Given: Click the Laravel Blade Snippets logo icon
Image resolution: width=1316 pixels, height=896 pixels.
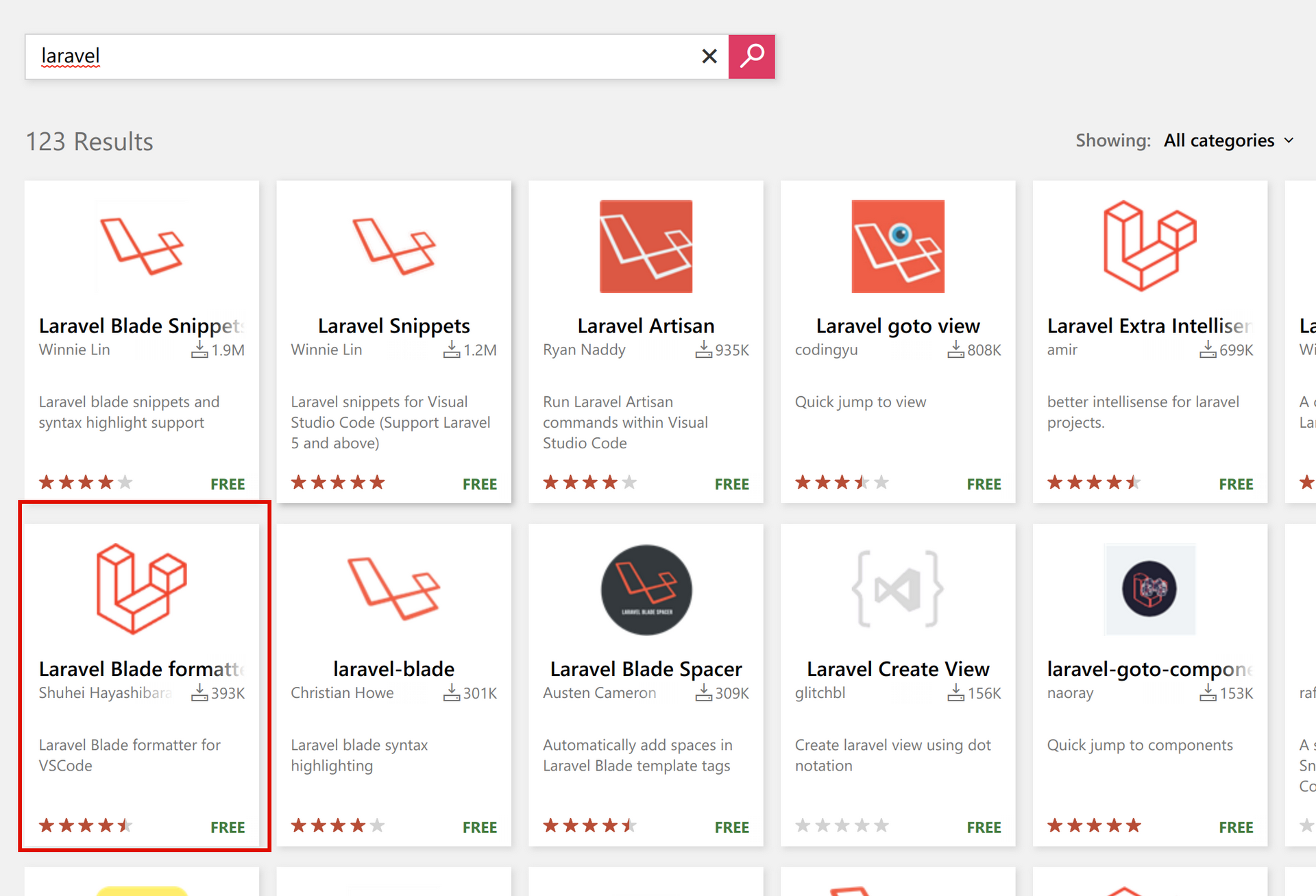Looking at the screenshot, I should point(142,246).
